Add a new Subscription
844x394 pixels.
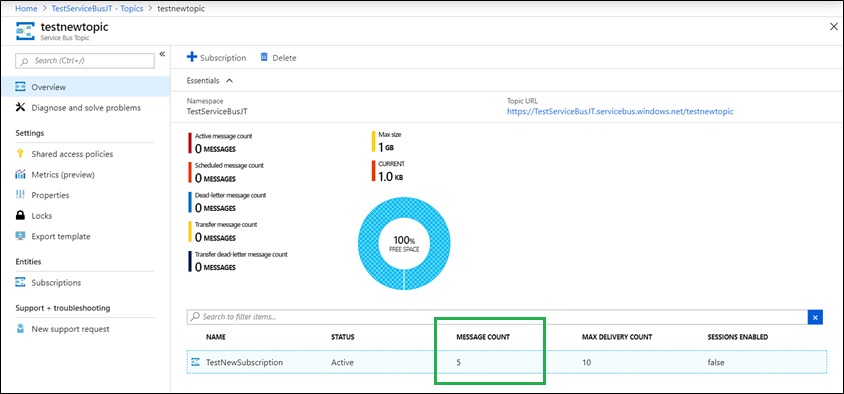[216, 57]
